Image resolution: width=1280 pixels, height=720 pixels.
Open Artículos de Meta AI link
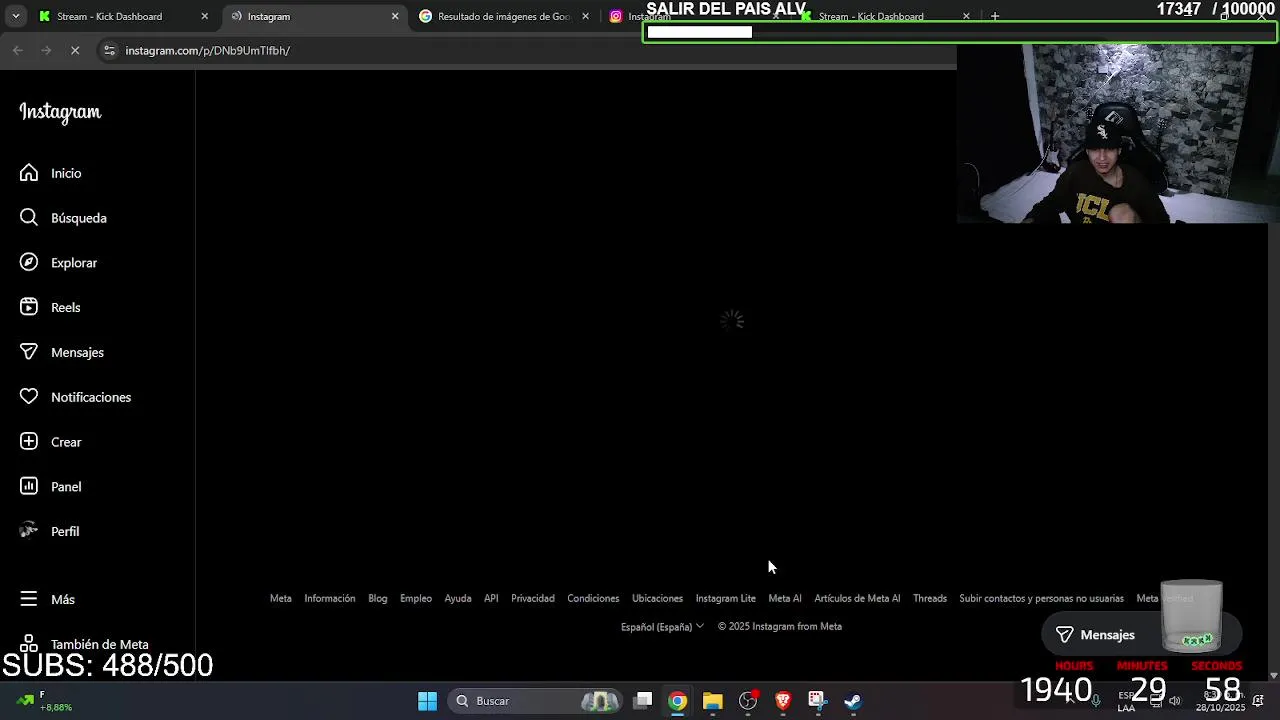click(x=857, y=599)
